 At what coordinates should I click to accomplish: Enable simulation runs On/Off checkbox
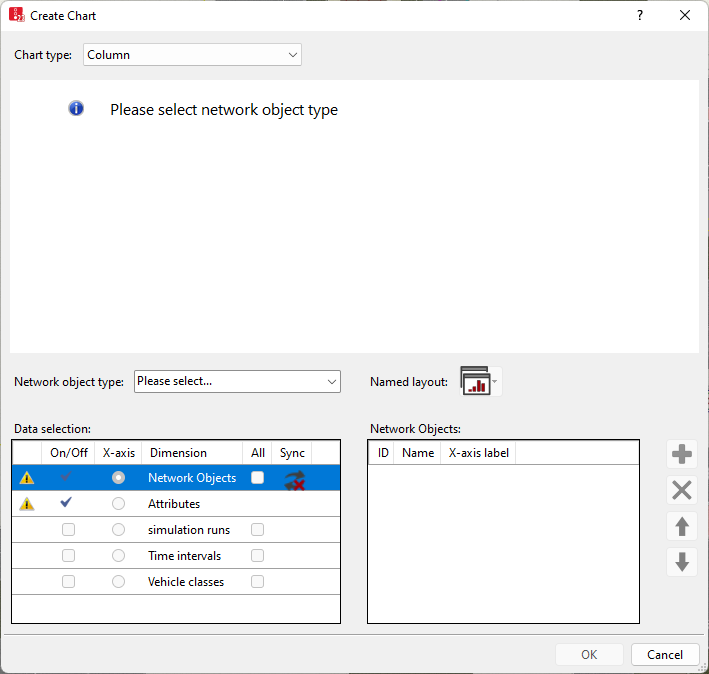pos(68,530)
